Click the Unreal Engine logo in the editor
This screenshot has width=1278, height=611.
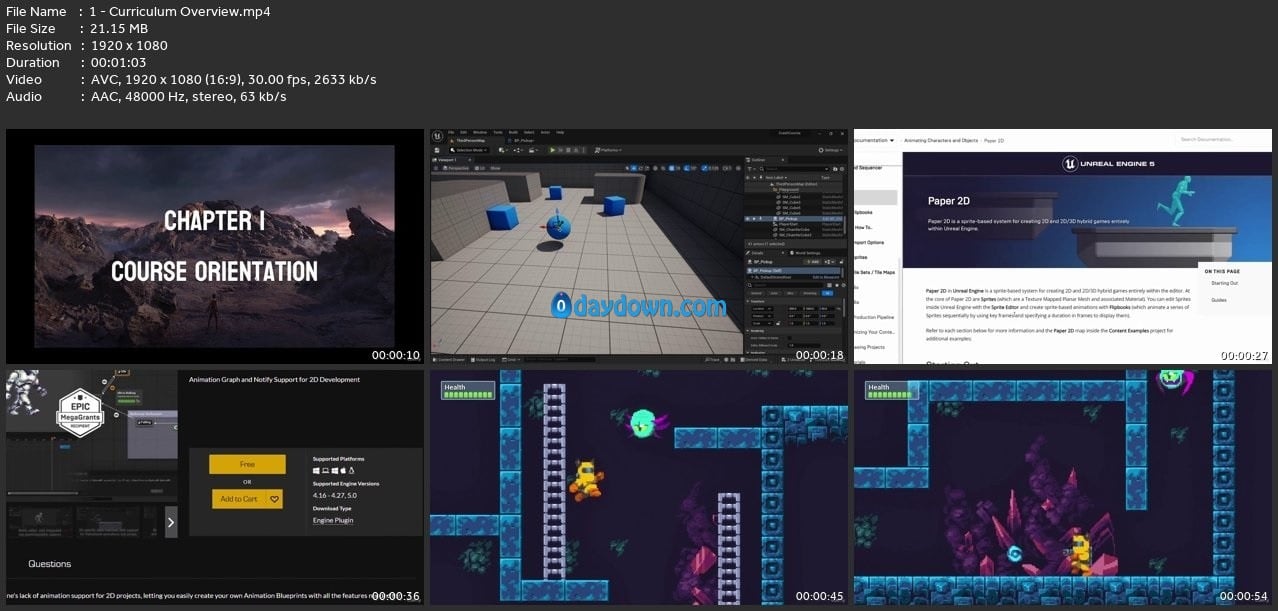click(437, 135)
